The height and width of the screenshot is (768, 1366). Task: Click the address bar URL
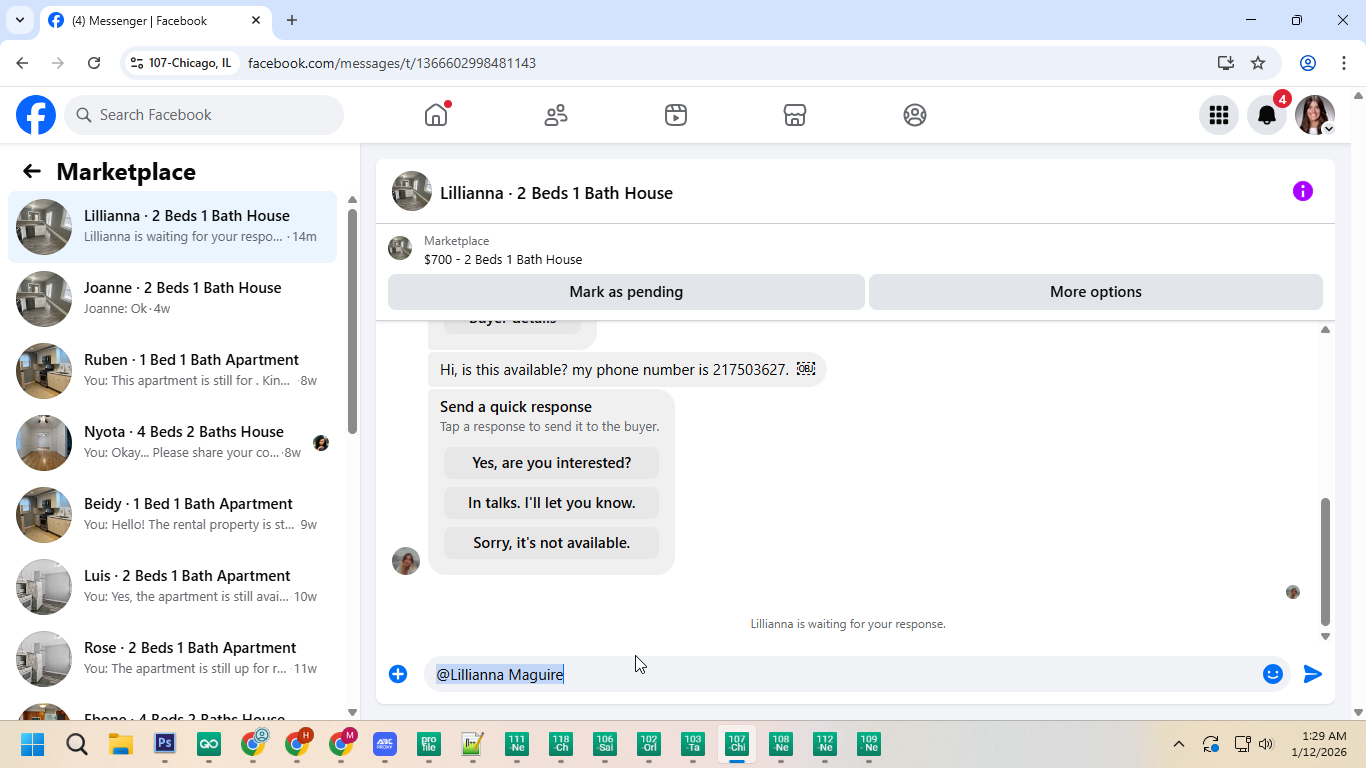click(392, 63)
